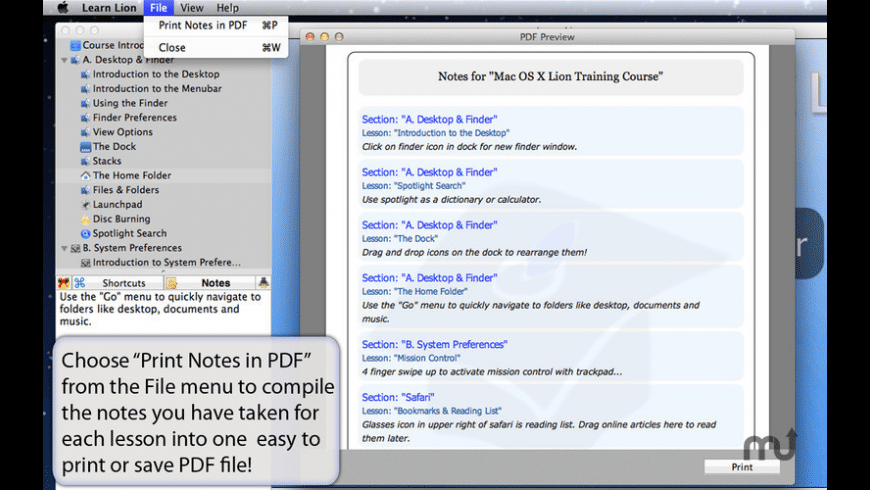Click the Spotlight Search blue icon
This screenshot has height=490, width=870.
point(85,234)
